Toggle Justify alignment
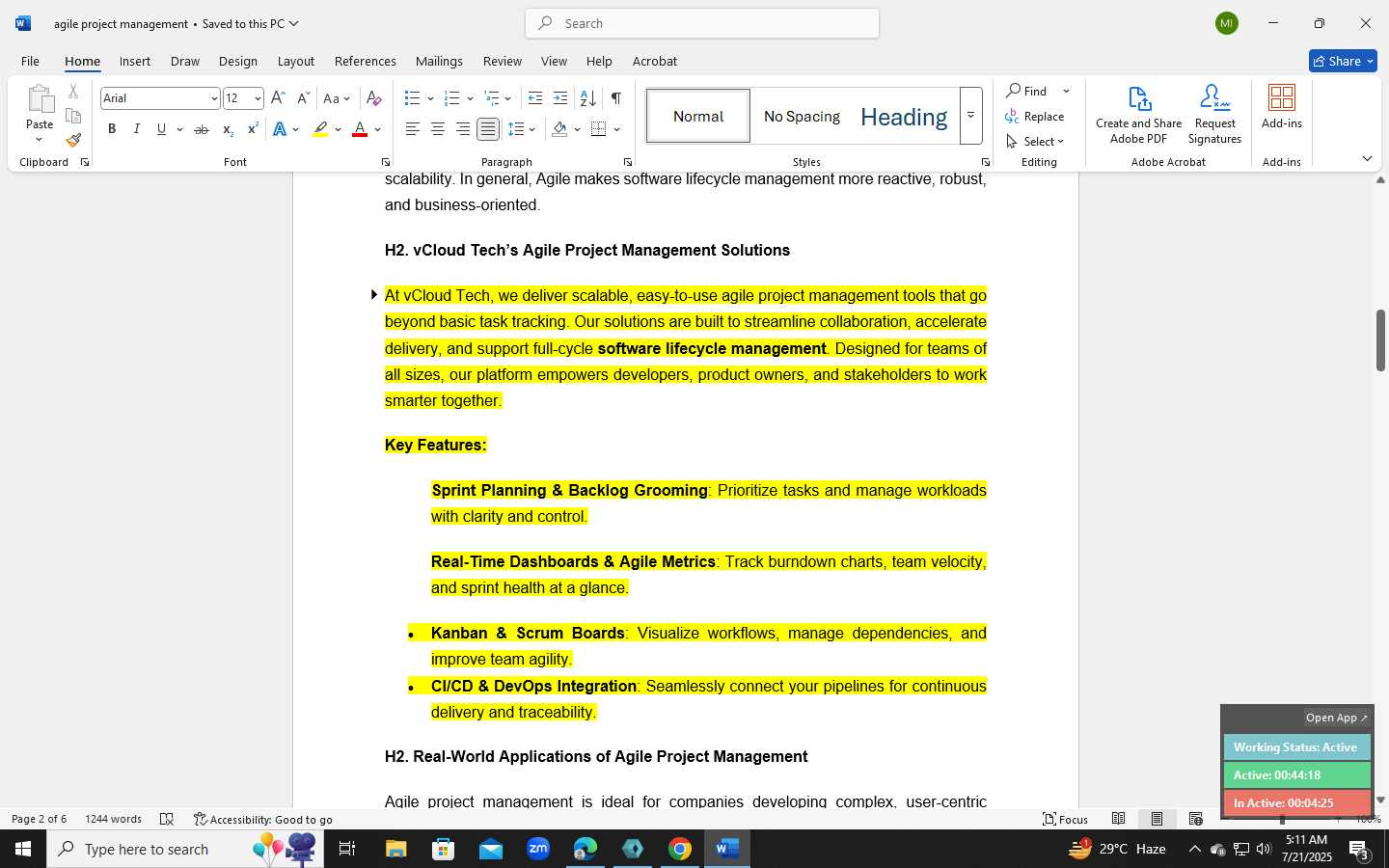 click(488, 129)
